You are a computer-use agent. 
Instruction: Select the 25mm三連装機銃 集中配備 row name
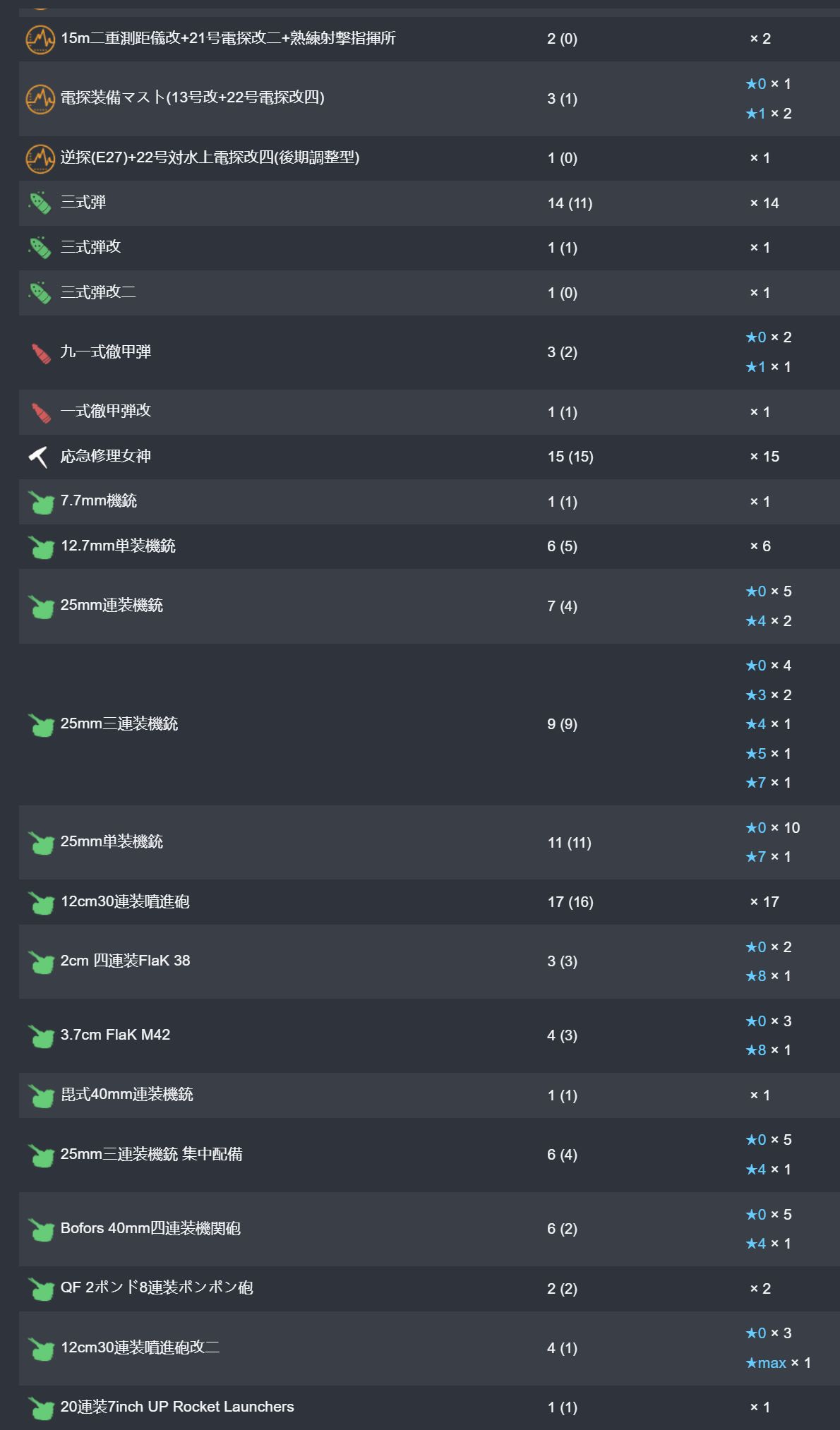151,1154
